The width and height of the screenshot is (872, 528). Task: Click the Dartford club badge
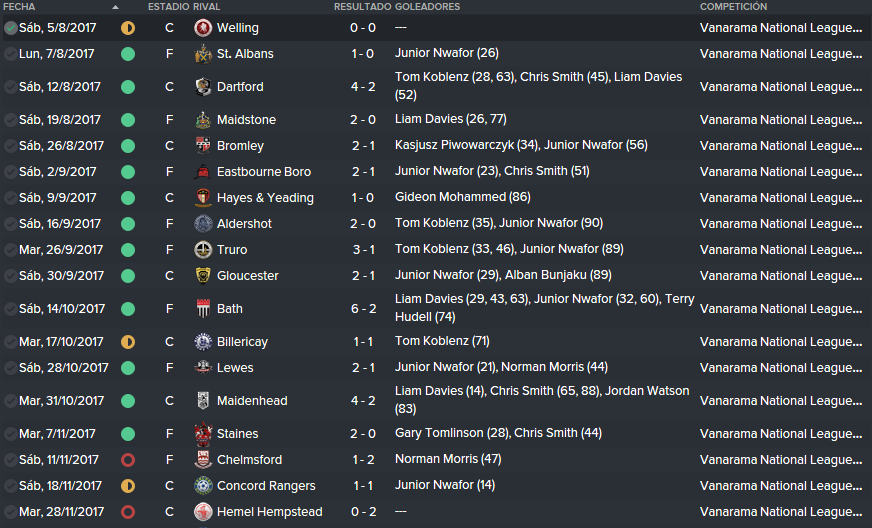(203, 87)
